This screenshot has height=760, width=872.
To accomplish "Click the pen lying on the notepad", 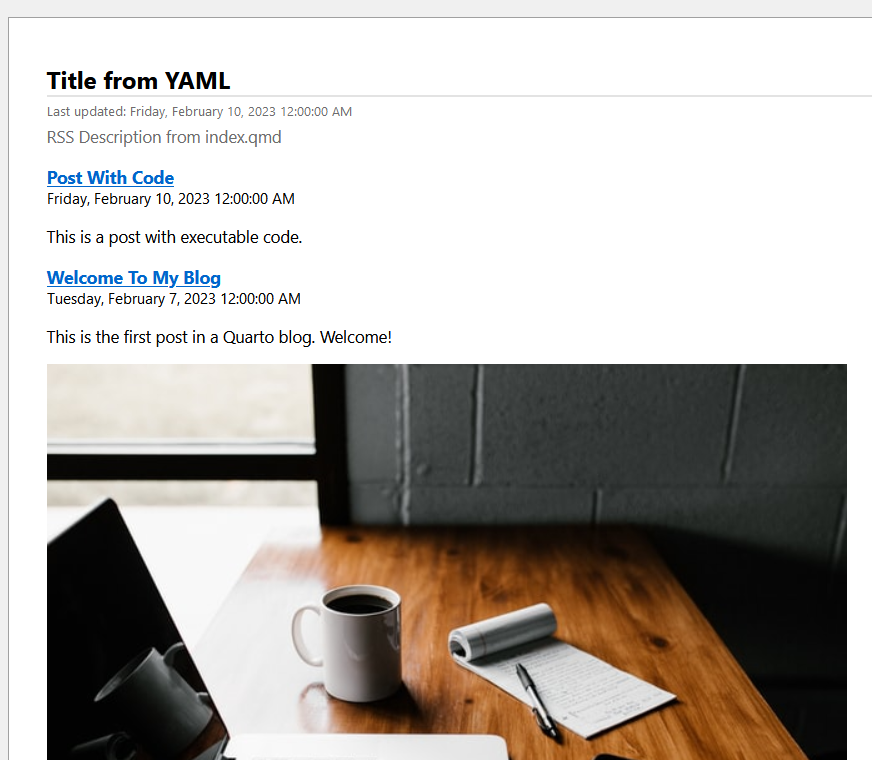I will [536, 701].
